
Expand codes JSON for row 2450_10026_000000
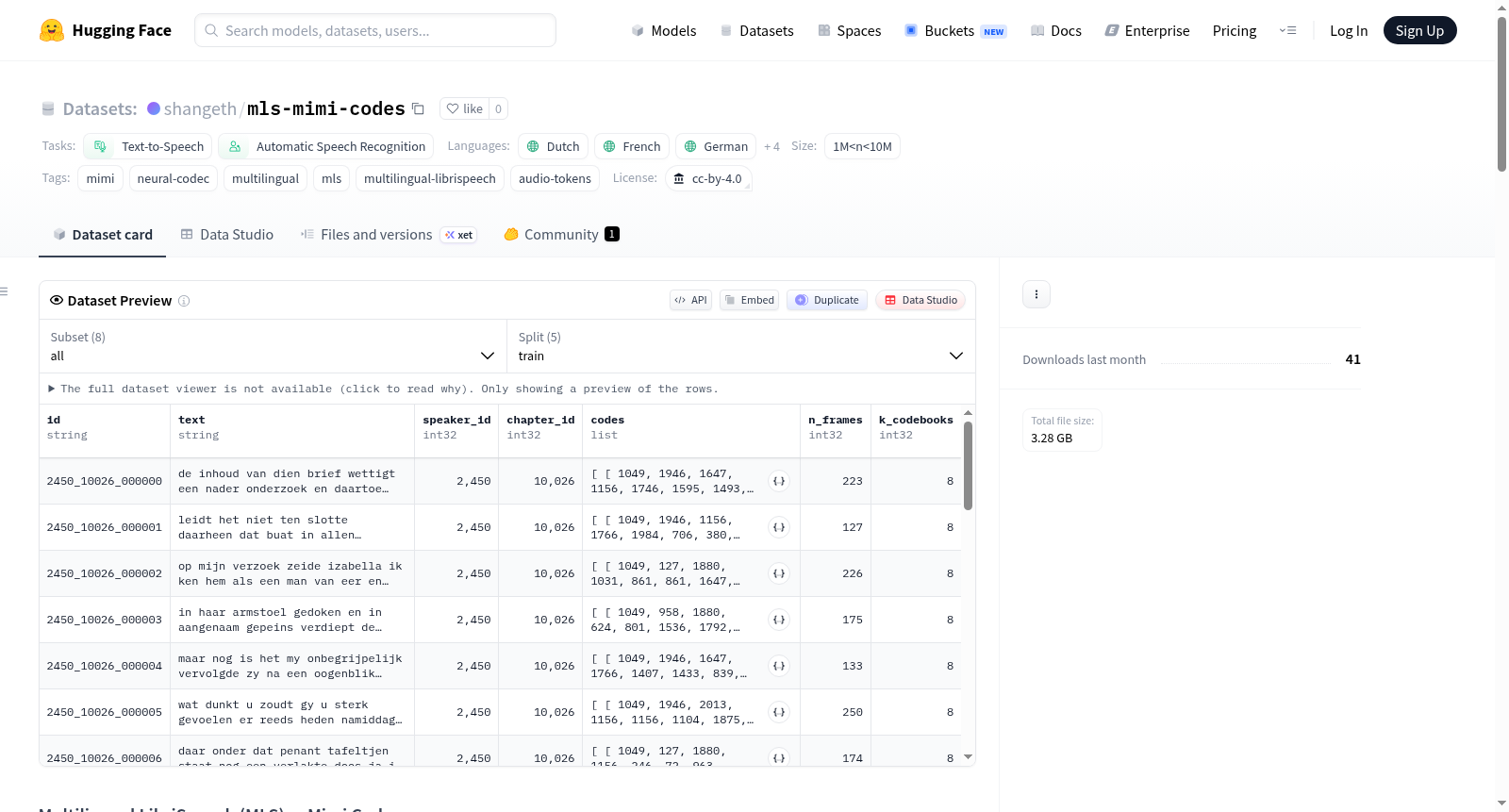779,481
